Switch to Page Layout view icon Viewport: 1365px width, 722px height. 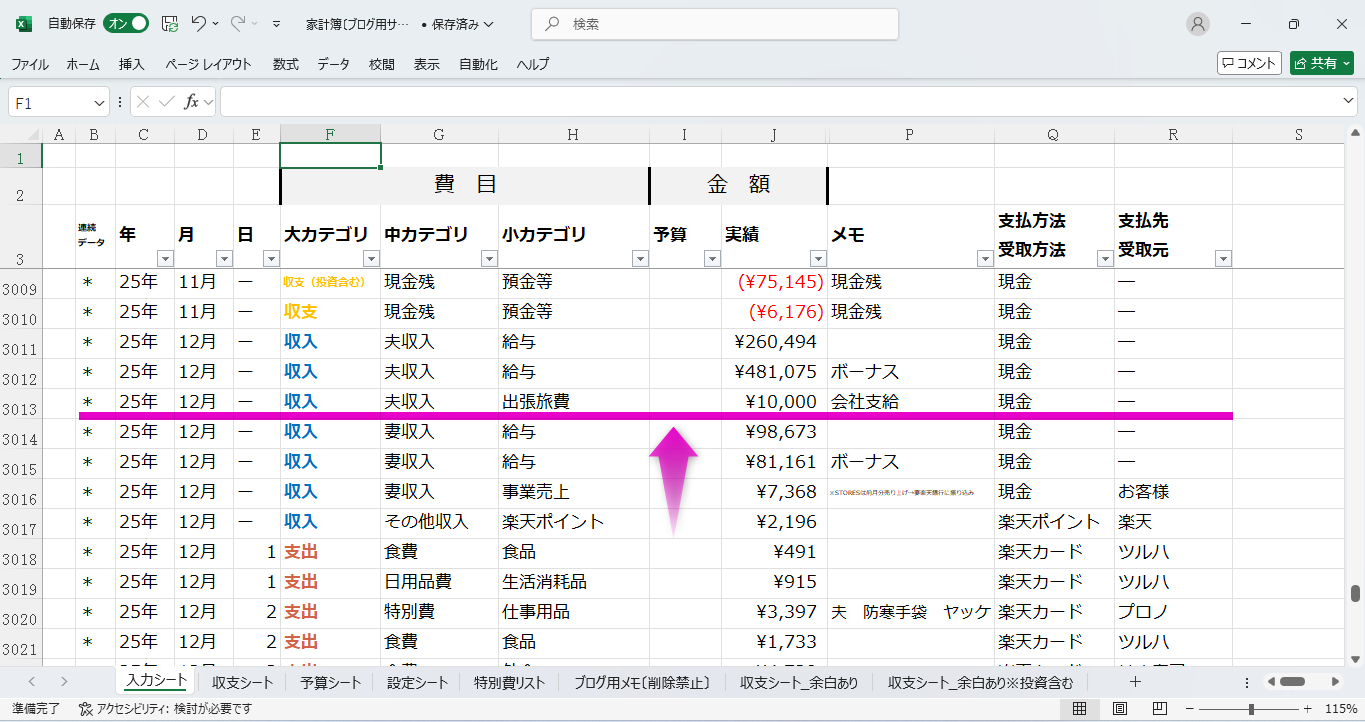pyautogui.click(x=1117, y=709)
